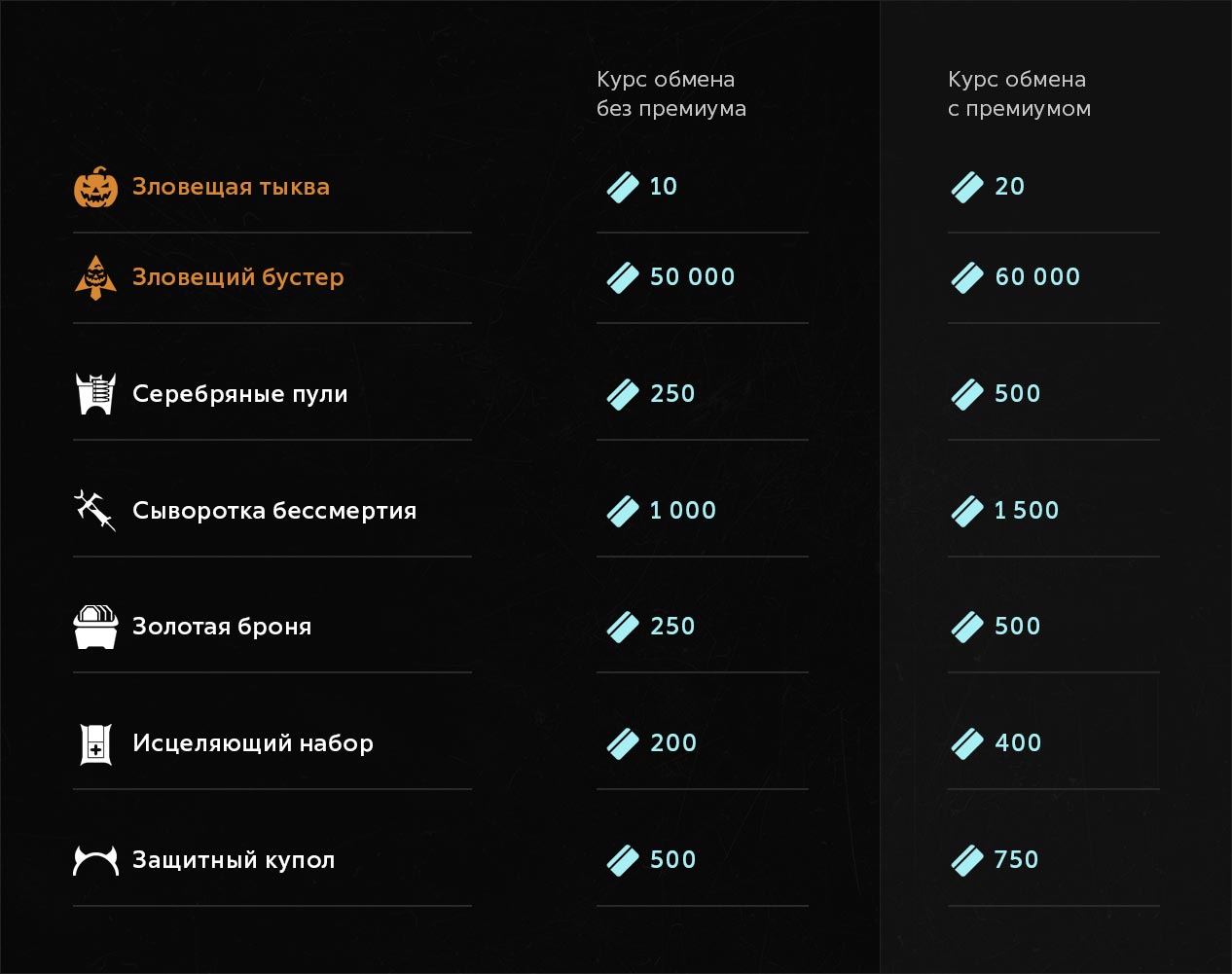The width and height of the screenshot is (1232, 974).
Task: Click the Курс обмена с премиумом header
Action: click(1019, 94)
